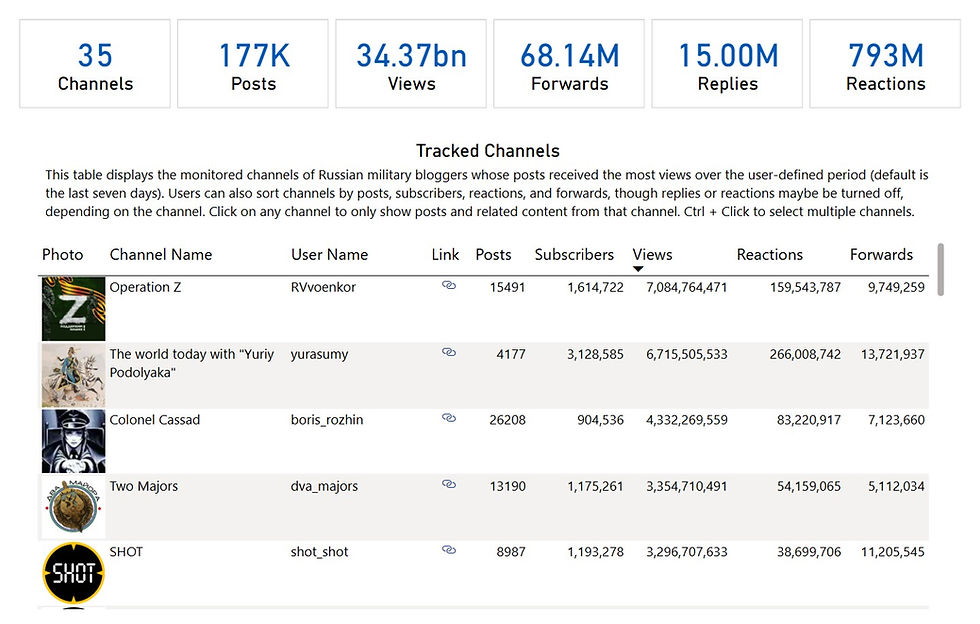Image resolution: width=980 pixels, height=624 pixels.
Task: Select the Two Majors channel photo
Action: 73,507
